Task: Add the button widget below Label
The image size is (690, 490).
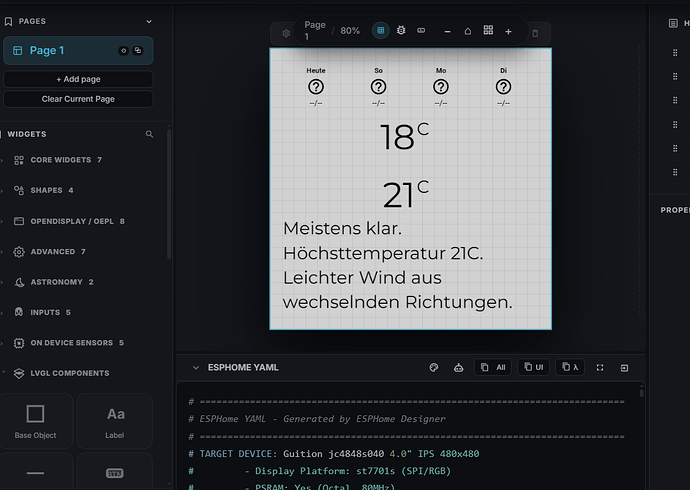Action: [115, 473]
